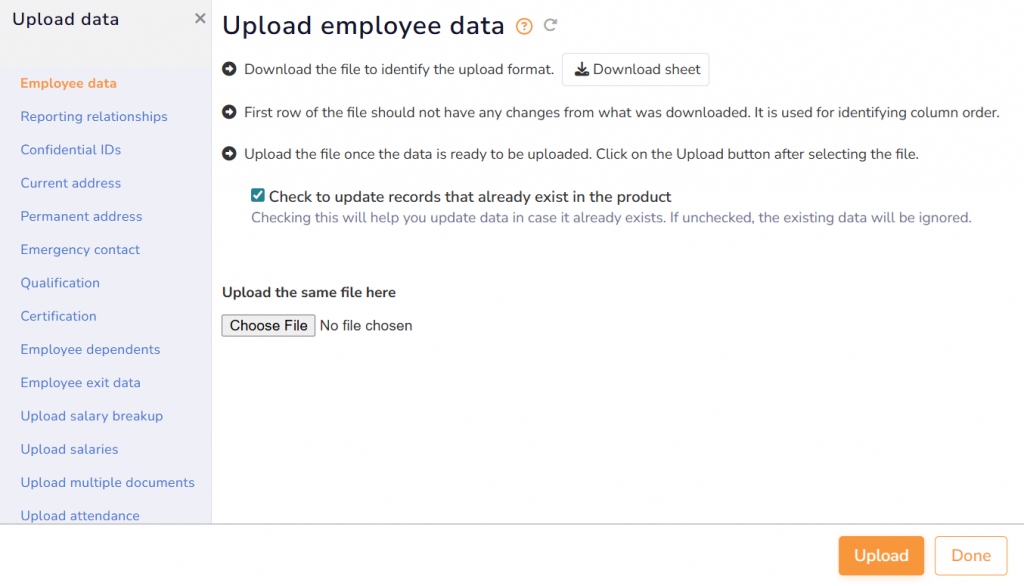Image resolution: width=1024 pixels, height=586 pixels.
Task: Click Download sheet to identify upload format
Action: click(635, 70)
